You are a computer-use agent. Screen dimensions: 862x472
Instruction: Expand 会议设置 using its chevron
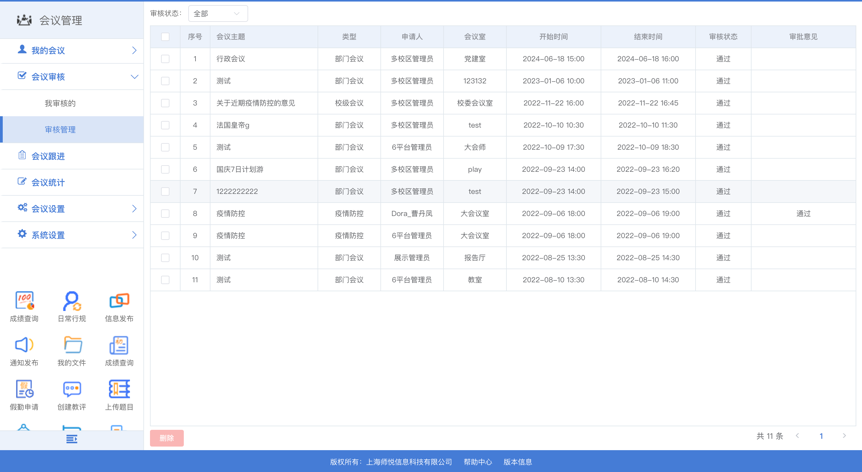(134, 208)
